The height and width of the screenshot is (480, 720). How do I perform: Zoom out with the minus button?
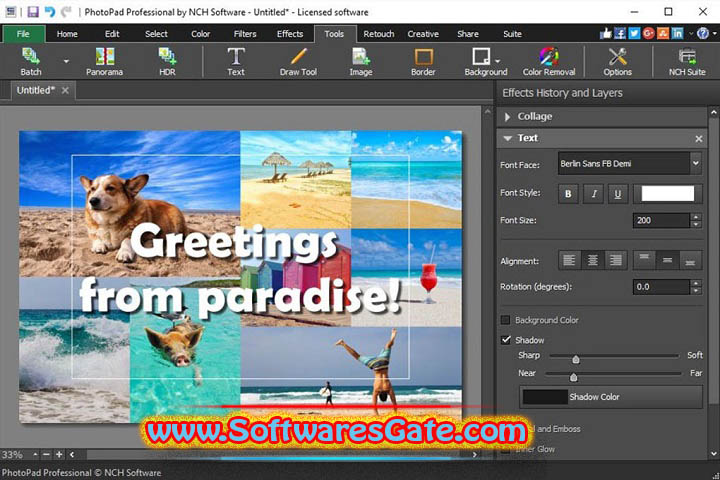(46, 455)
